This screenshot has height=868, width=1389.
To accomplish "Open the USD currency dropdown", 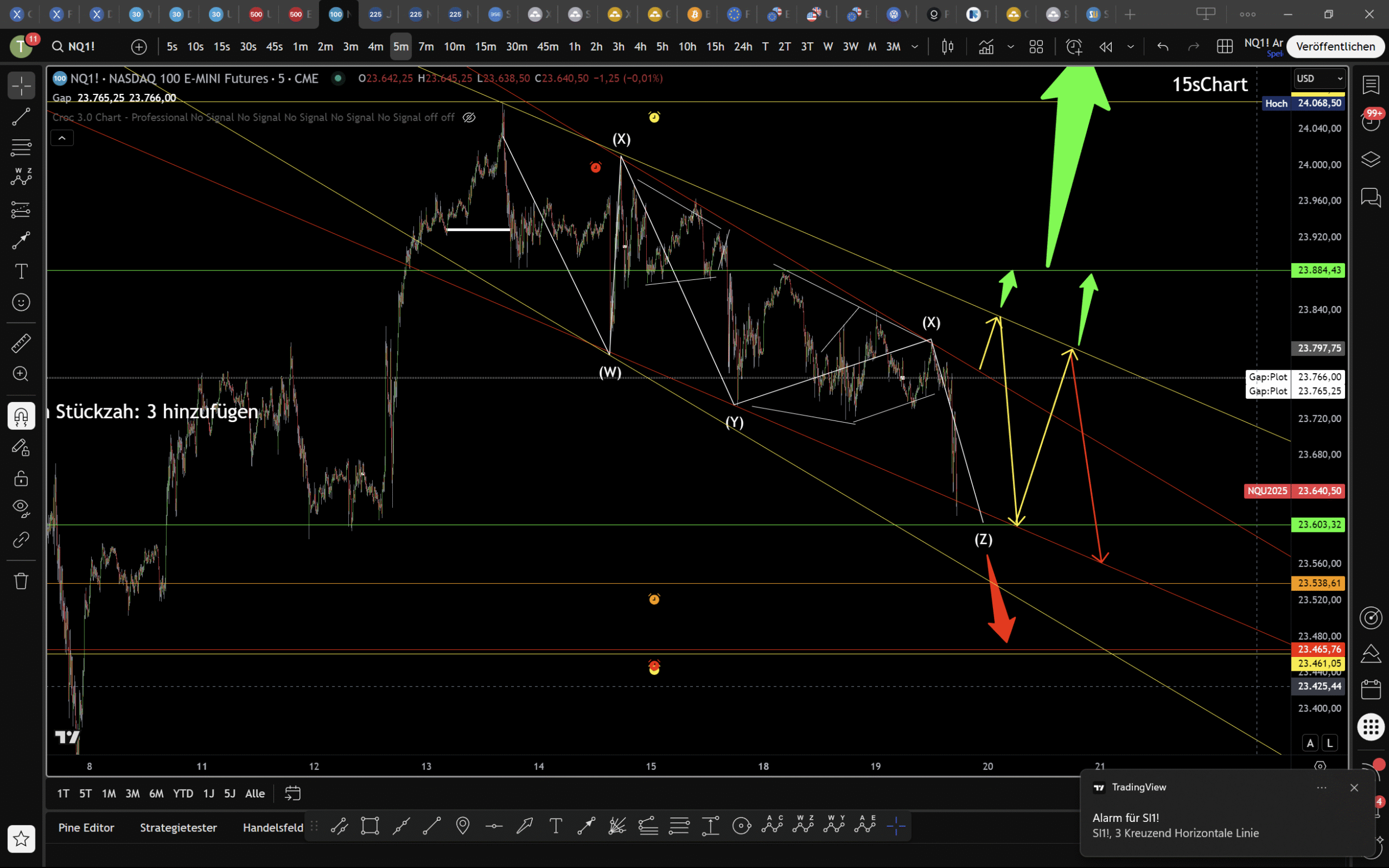I will [1319, 79].
